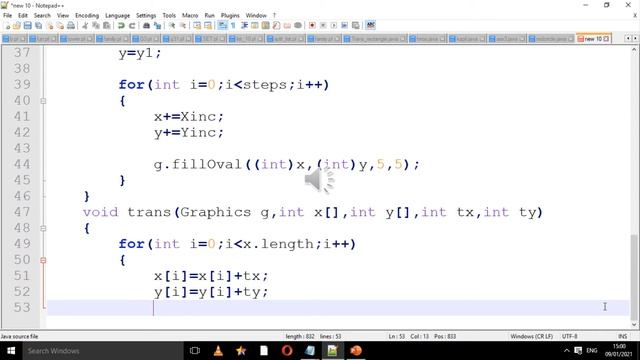Close the 'new 10' tab using its X
This screenshot has height=360, width=640.
[607, 39]
